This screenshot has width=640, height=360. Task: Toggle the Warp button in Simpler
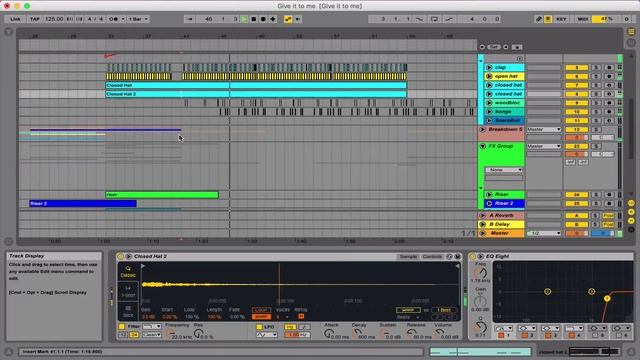(x=407, y=310)
